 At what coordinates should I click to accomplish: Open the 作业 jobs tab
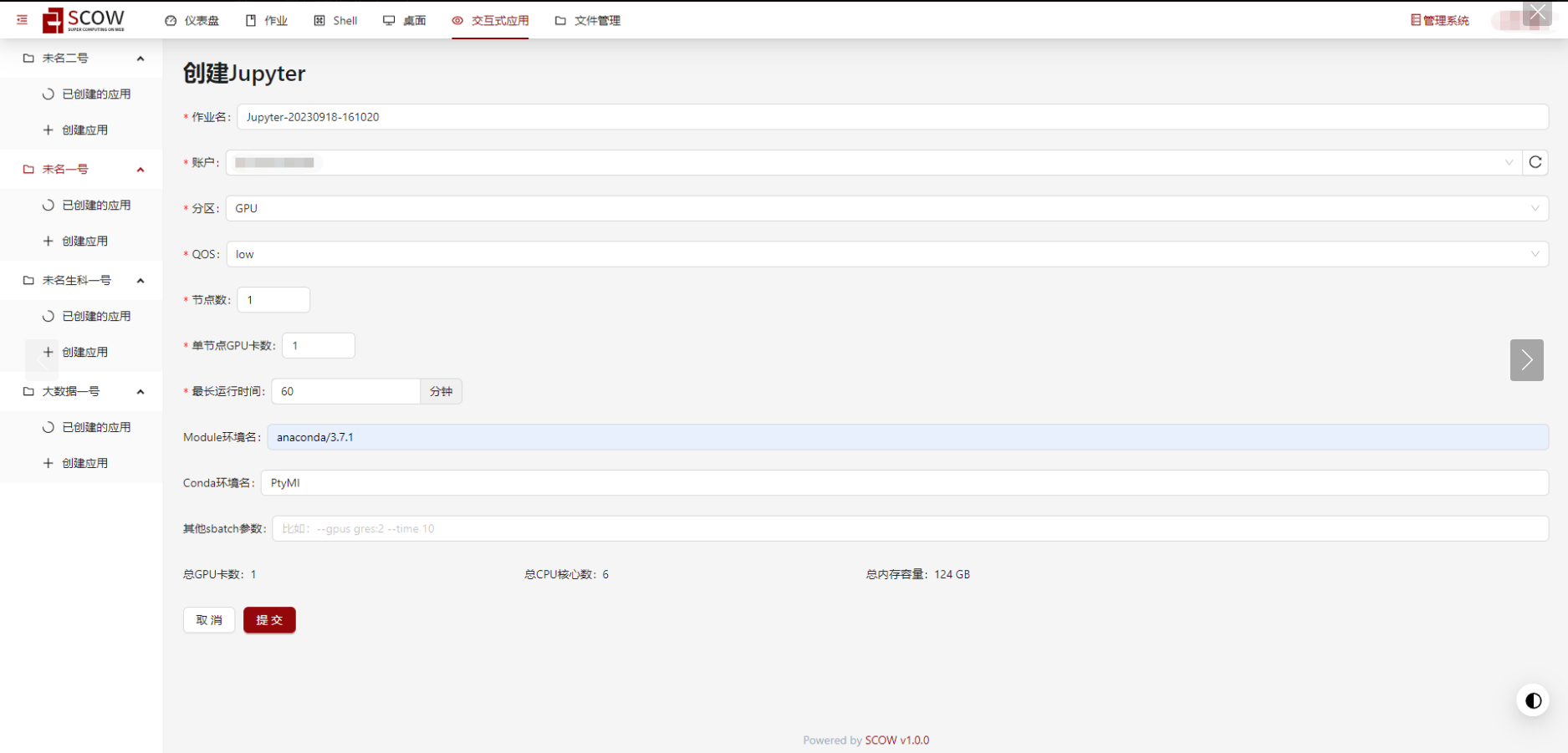(x=267, y=20)
